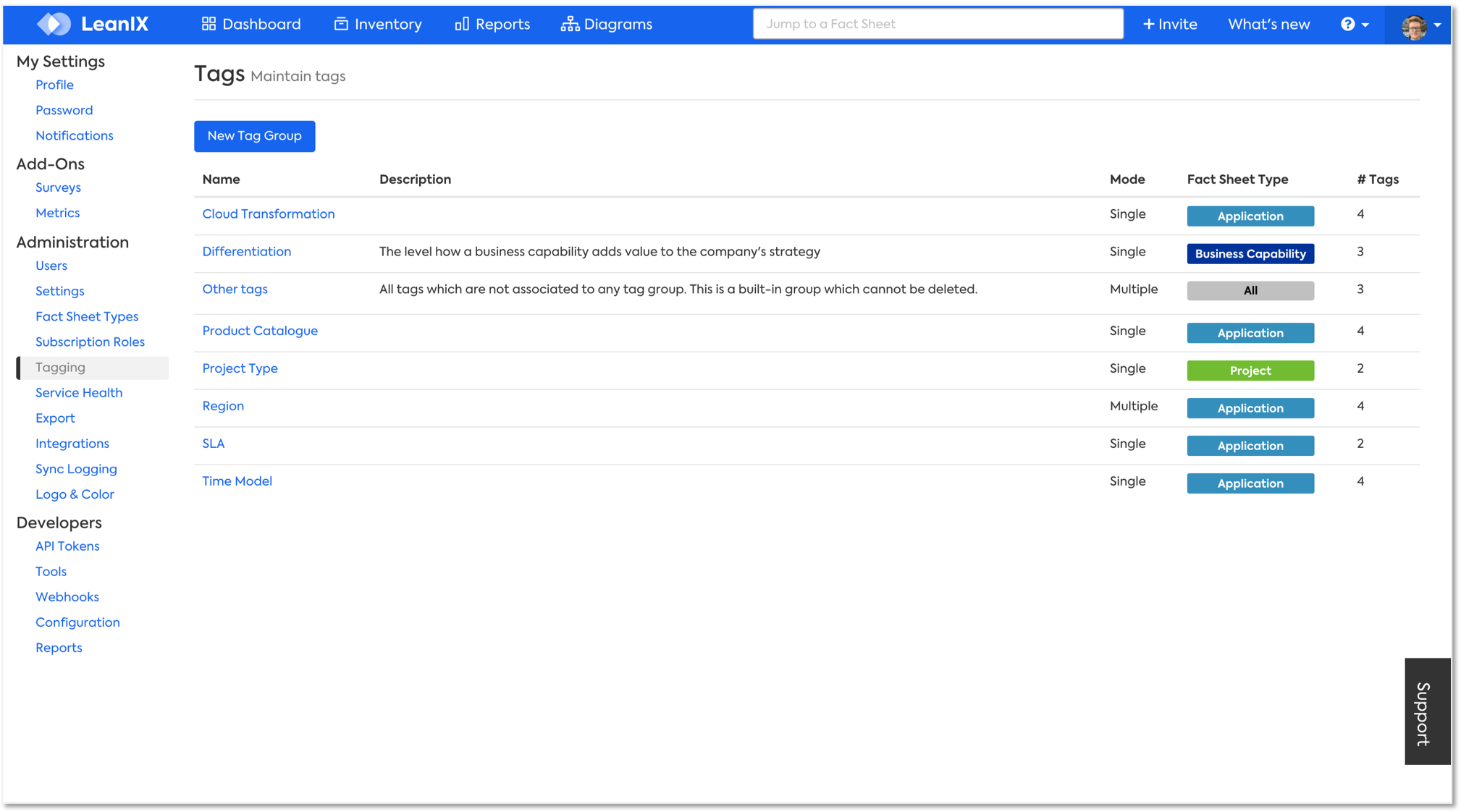The height and width of the screenshot is (812, 1461).
Task: Open the Cloud Transformation tag group
Action: pos(268,214)
